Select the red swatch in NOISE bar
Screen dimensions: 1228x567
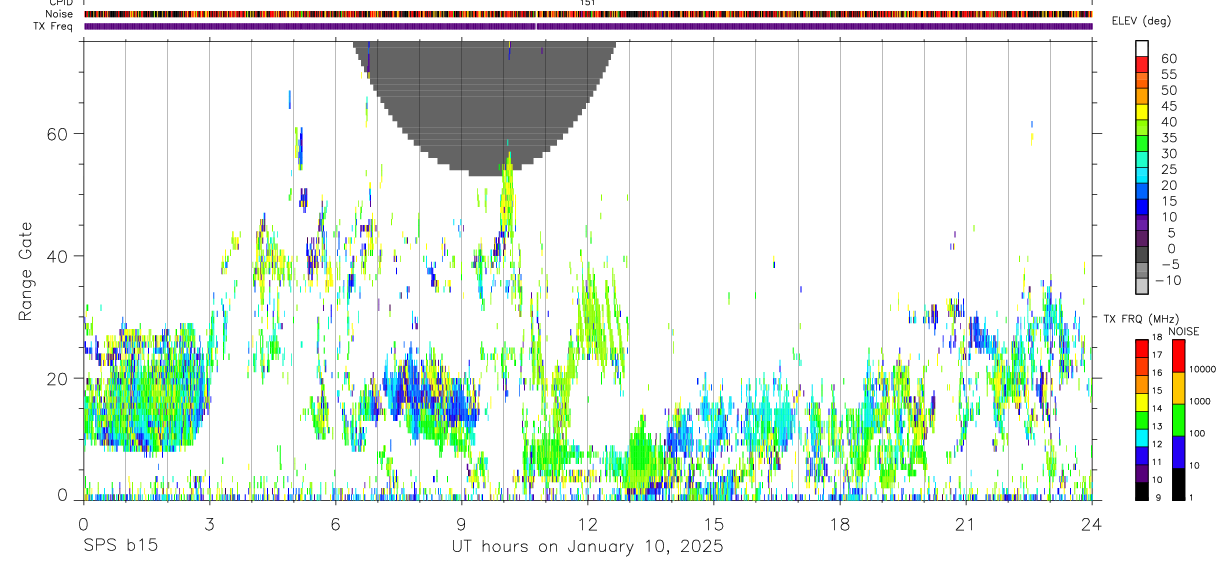pyautogui.click(x=1179, y=356)
